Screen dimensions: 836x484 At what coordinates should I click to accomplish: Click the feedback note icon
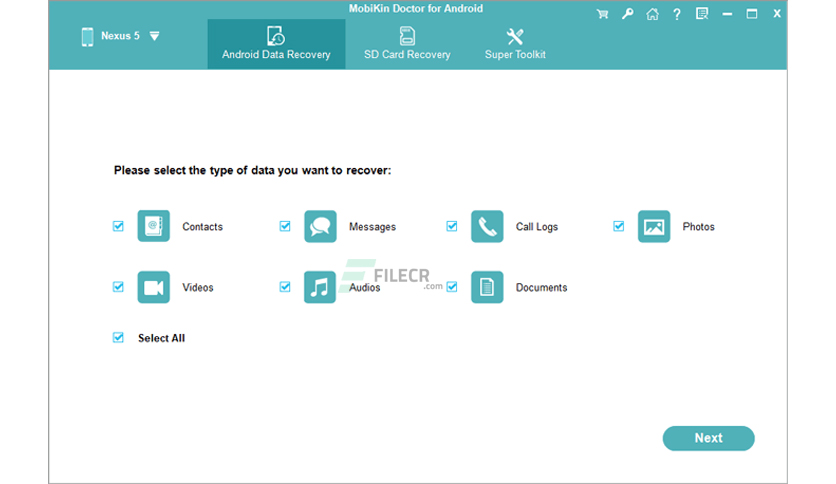click(x=702, y=14)
